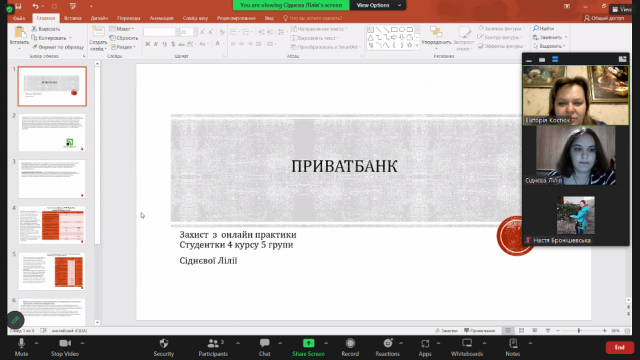Click the Find (Найти) magnifier button

(543, 28)
